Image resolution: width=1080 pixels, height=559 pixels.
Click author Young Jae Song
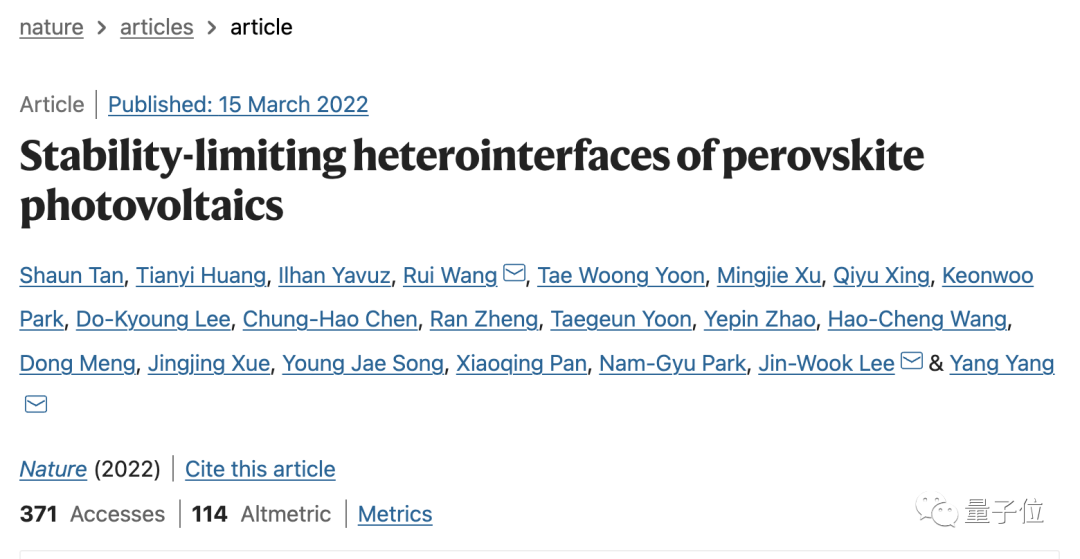pos(363,363)
